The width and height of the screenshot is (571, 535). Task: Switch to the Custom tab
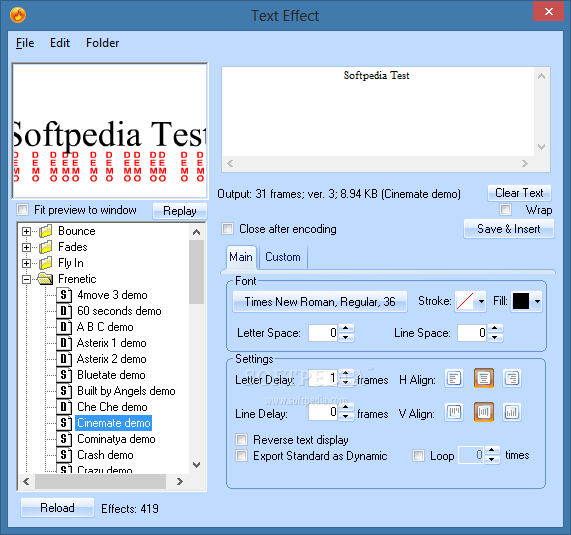click(283, 257)
